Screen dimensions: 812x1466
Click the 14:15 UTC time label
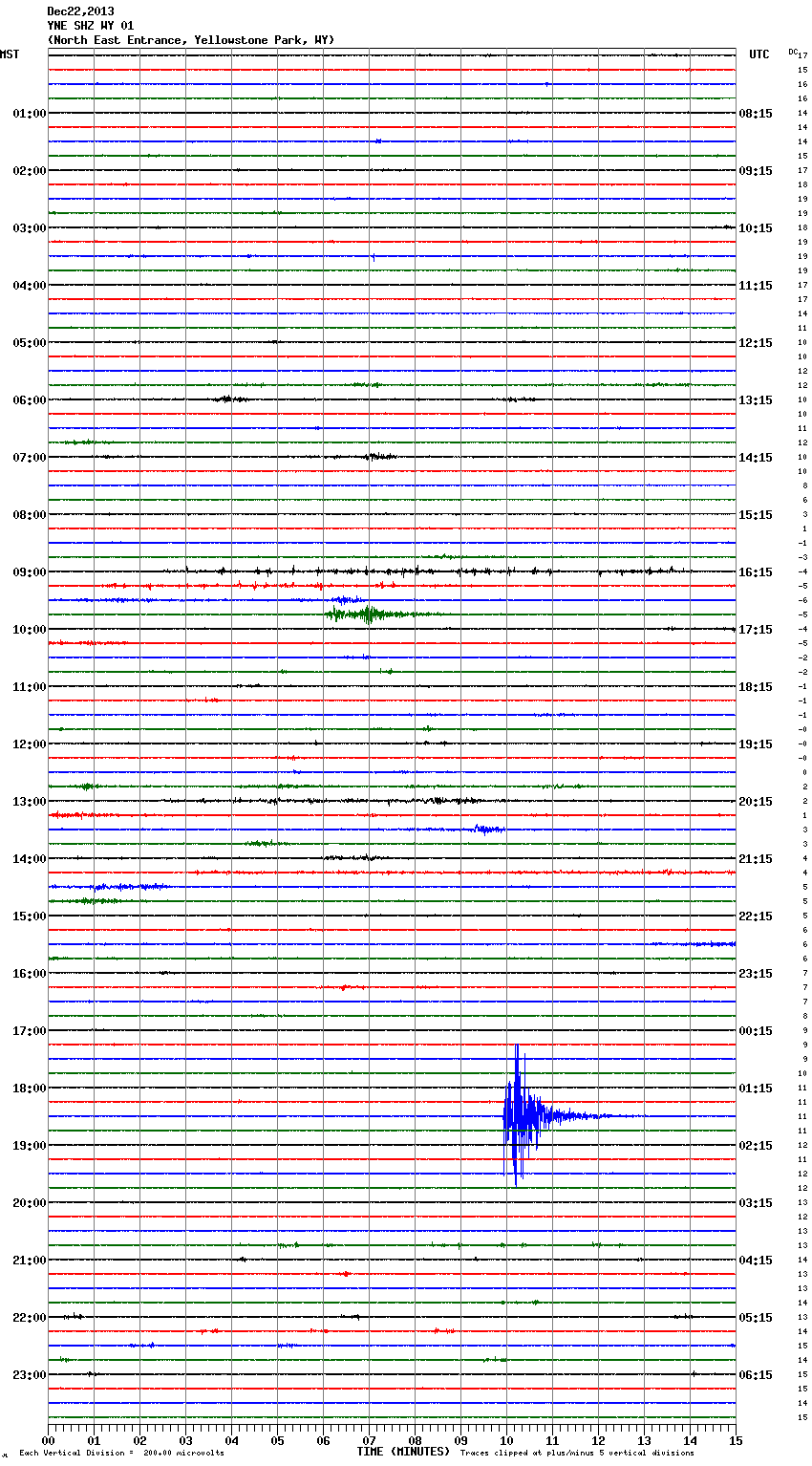pyautogui.click(x=756, y=458)
